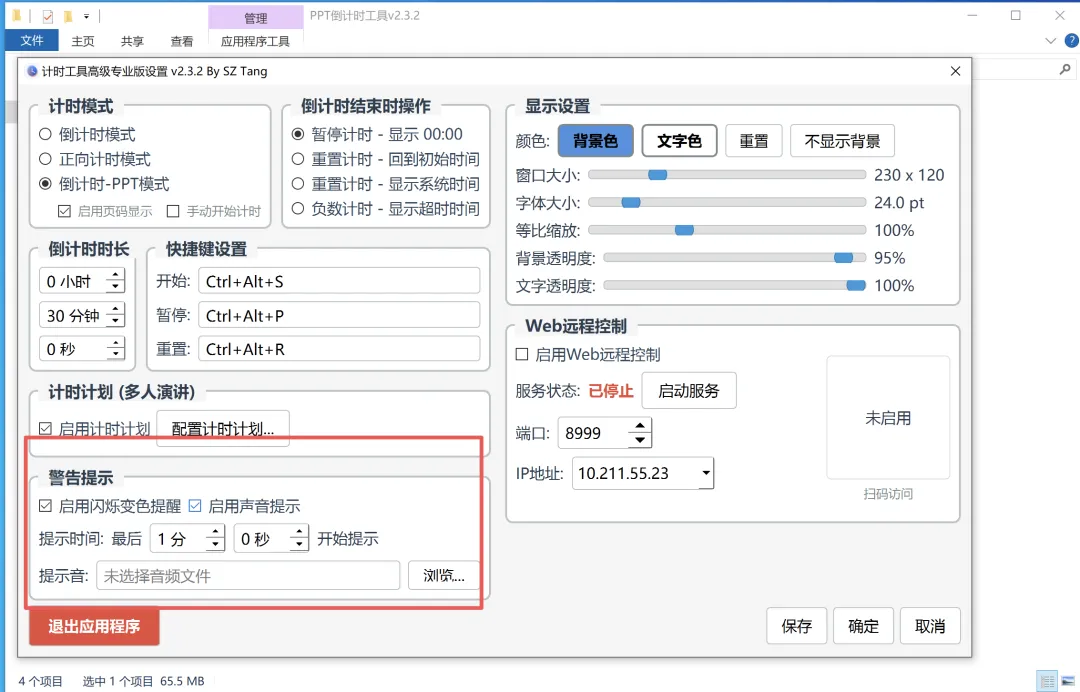Click the 重置 hotkey field Ctrl+Alt+R
Screen dimensions: 1080x692
[339, 349]
